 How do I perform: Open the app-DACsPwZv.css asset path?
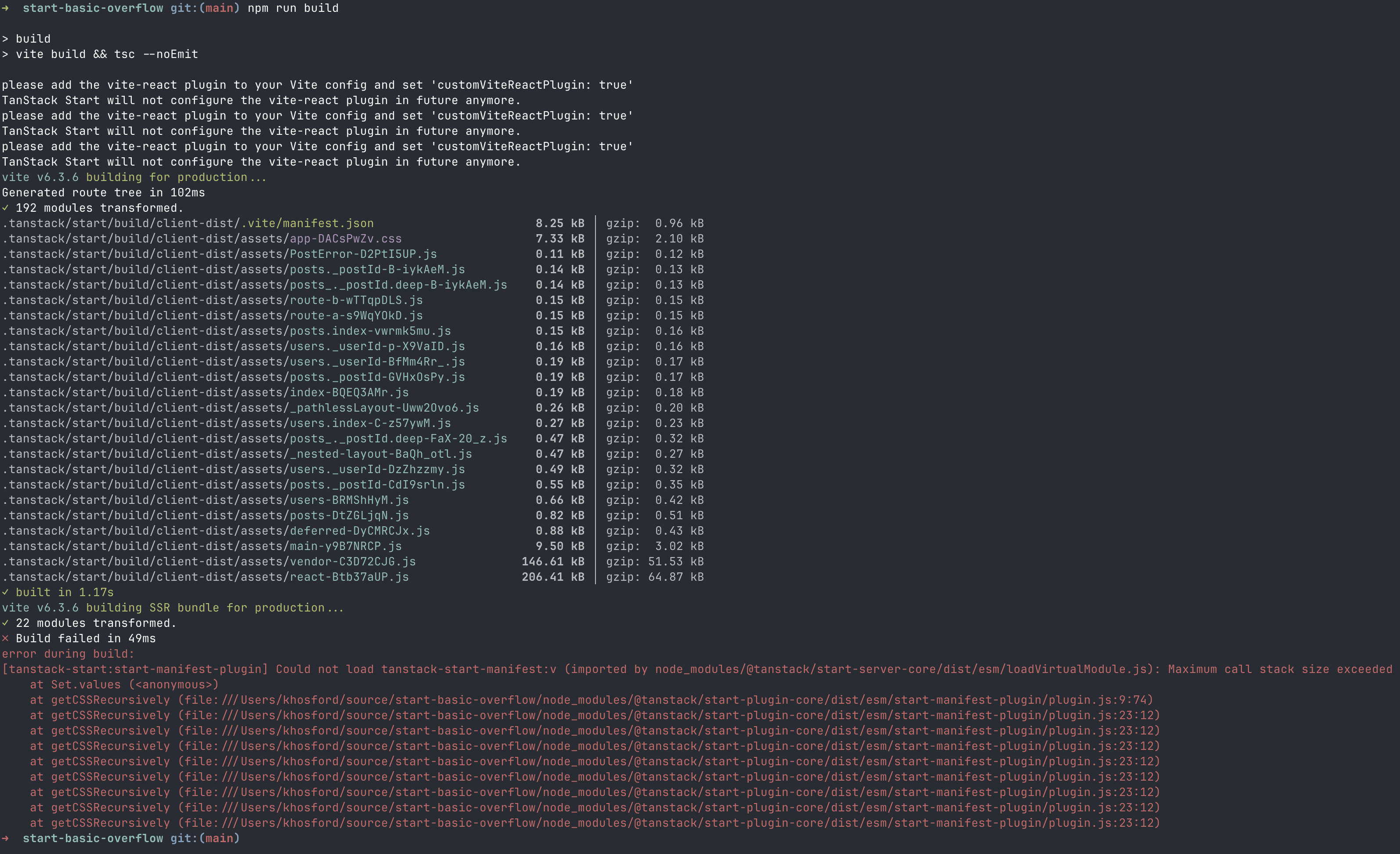[x=346, y=239]
